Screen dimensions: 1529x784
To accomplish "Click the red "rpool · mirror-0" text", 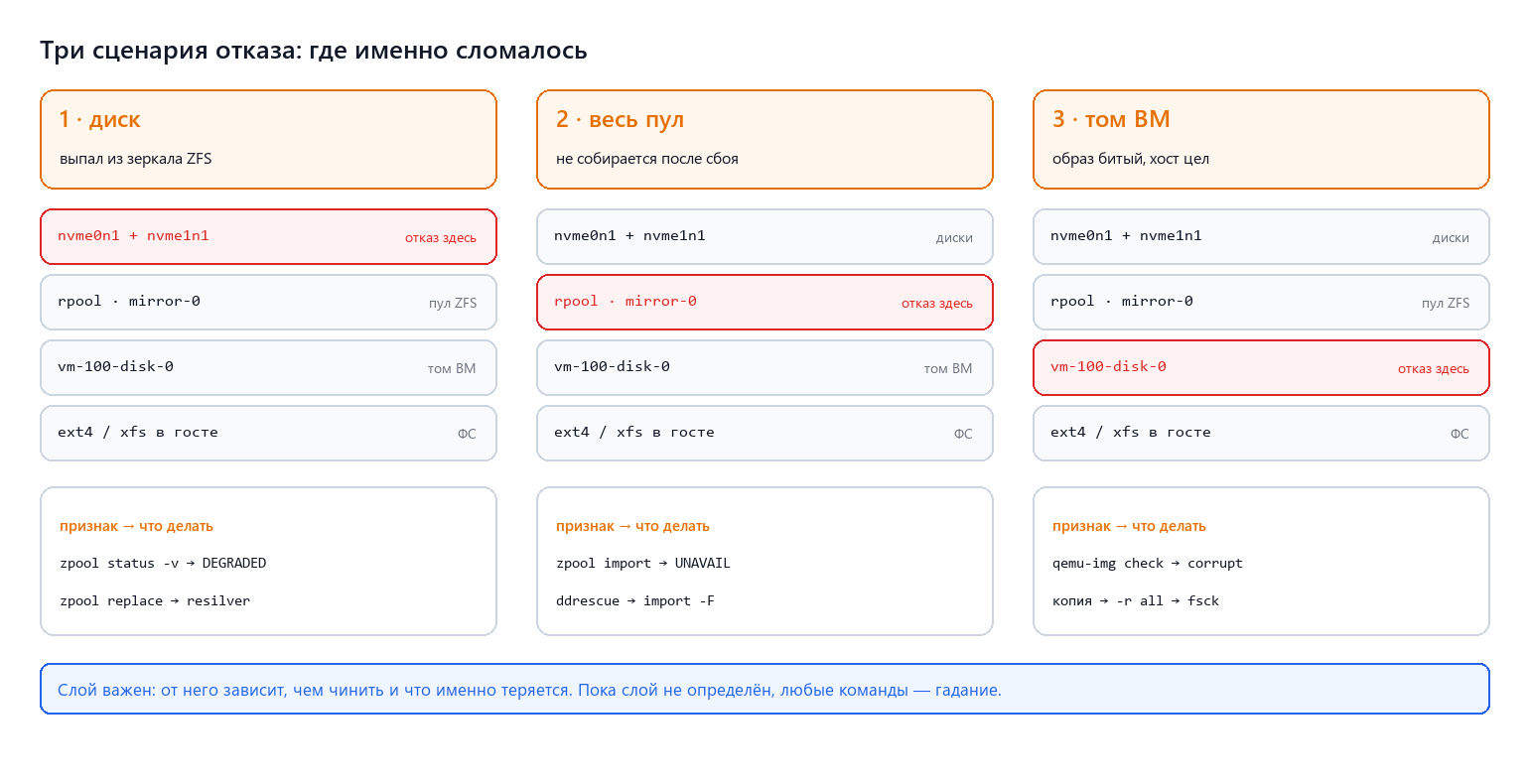I will tap(625, 302).
